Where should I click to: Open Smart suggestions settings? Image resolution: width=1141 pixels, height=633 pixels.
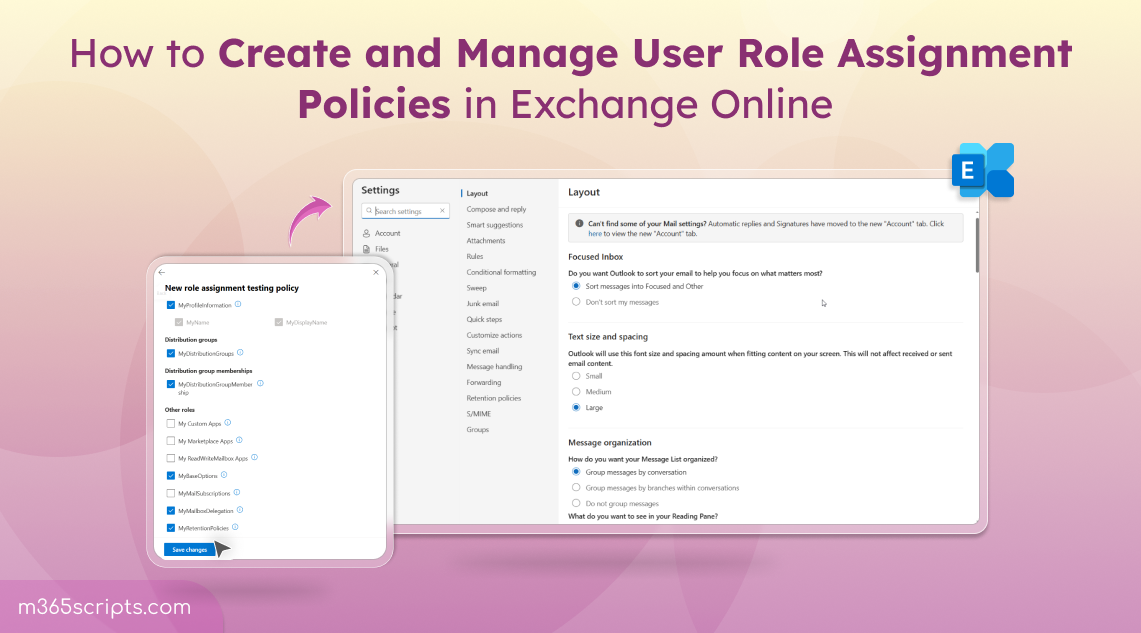(x=495, y=225)
